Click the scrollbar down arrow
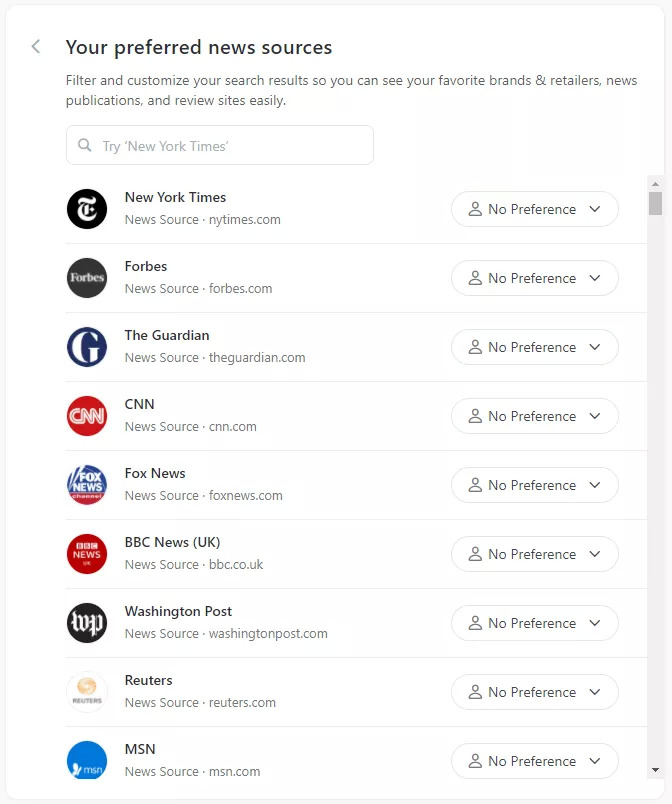This screenshot has width=672, height=804. pos(655,770)
